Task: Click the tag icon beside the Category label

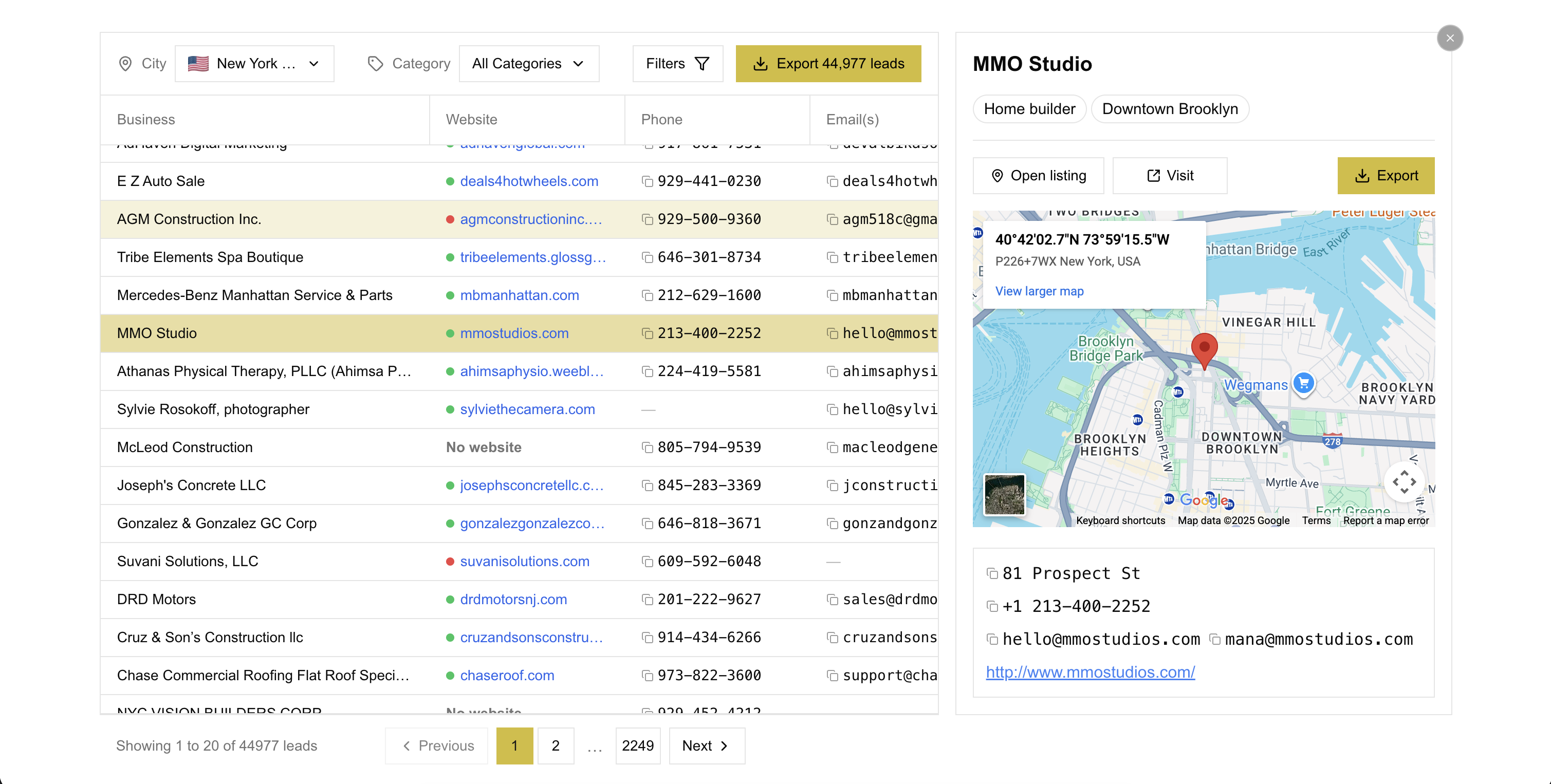Action: tap(376, 63)
